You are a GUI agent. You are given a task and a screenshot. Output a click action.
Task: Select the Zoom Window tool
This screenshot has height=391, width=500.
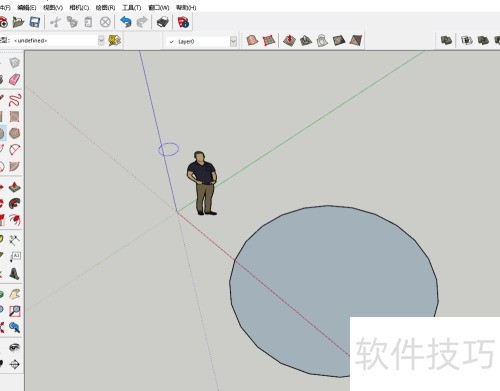click(x=15, y=311)
